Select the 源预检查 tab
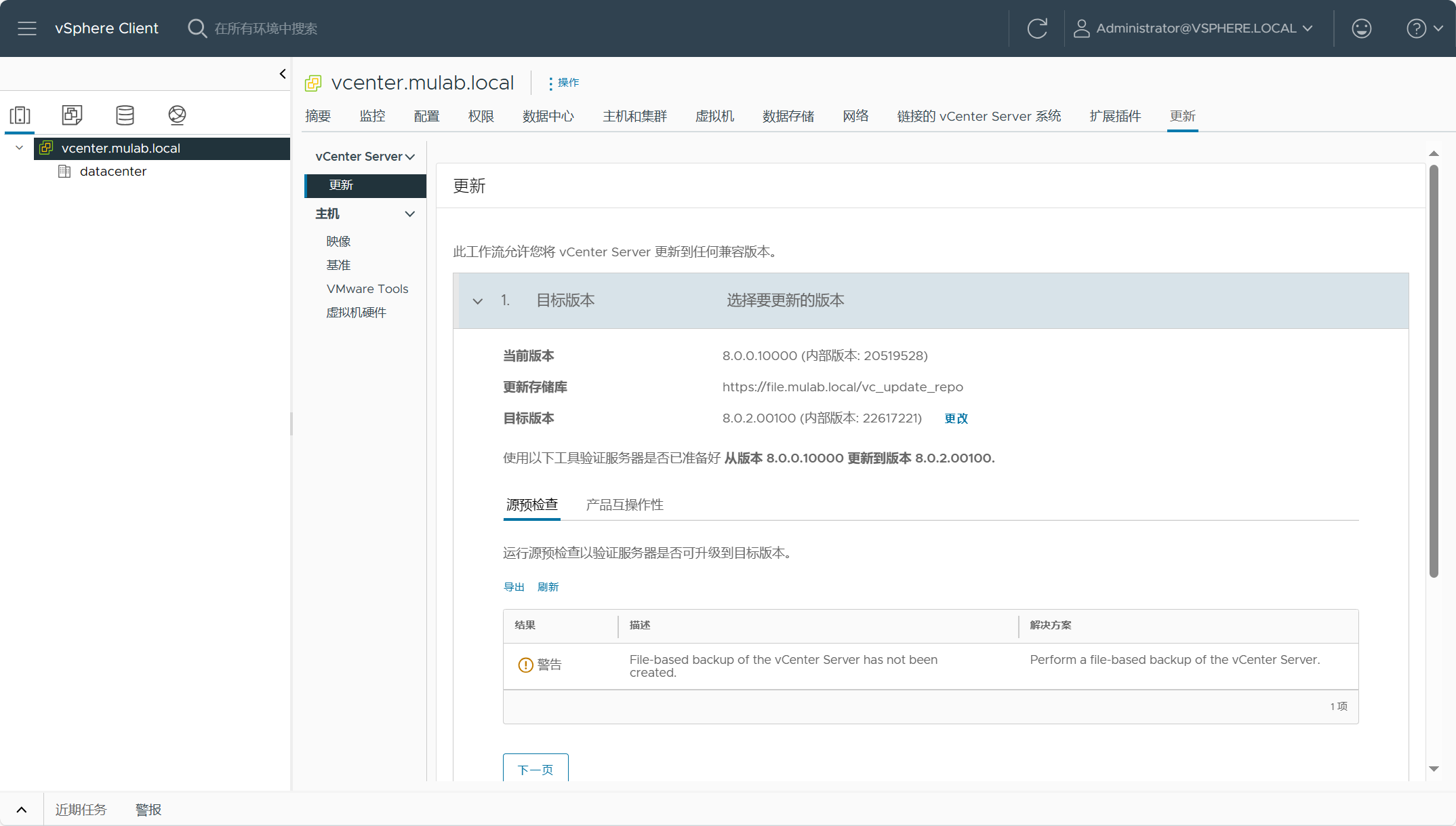The width and height of the screenshot is (1456, 826). (531, 505)
